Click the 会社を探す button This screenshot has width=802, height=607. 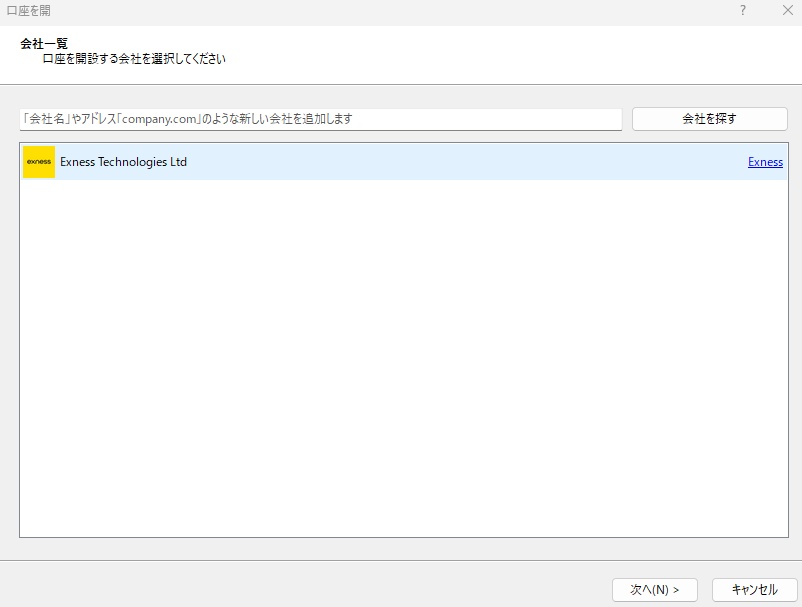point(709,119)
